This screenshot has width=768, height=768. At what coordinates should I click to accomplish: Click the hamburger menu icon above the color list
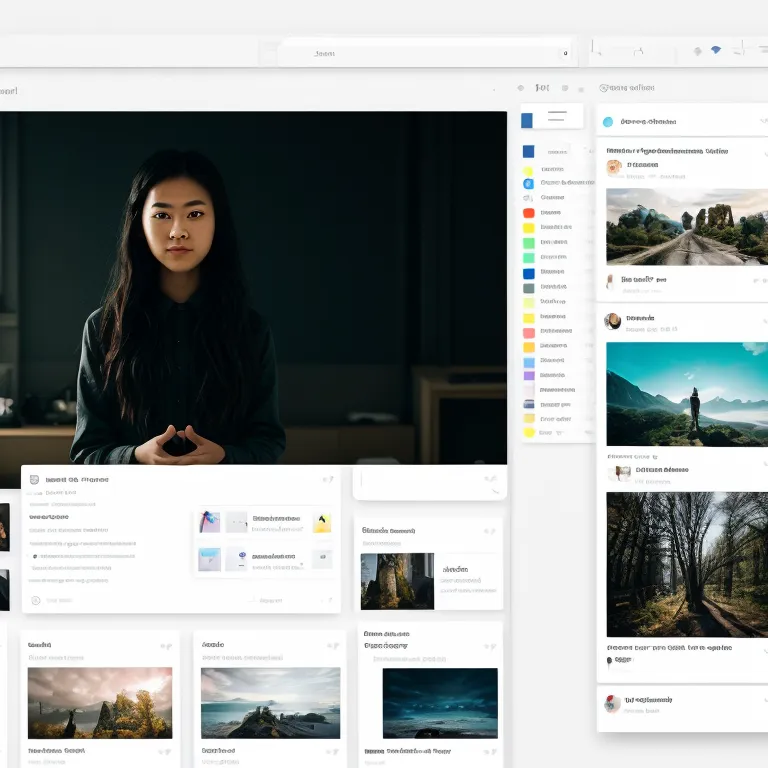(x=556, y=117)
